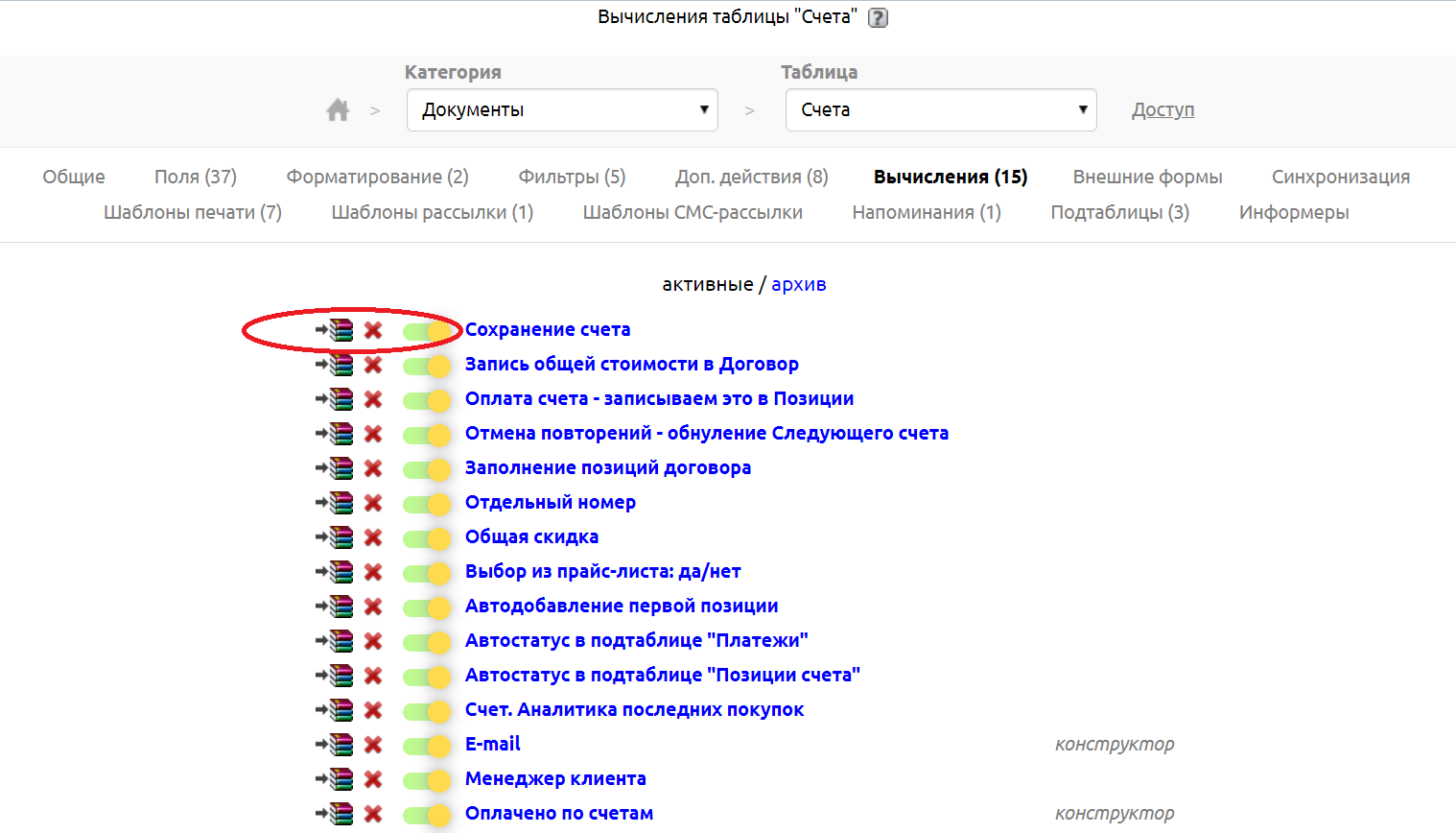Toggle off 'Сохранение счета' calculation
Screen dimensions: 1456x833
pyautogui.click(x=427, y=331)
